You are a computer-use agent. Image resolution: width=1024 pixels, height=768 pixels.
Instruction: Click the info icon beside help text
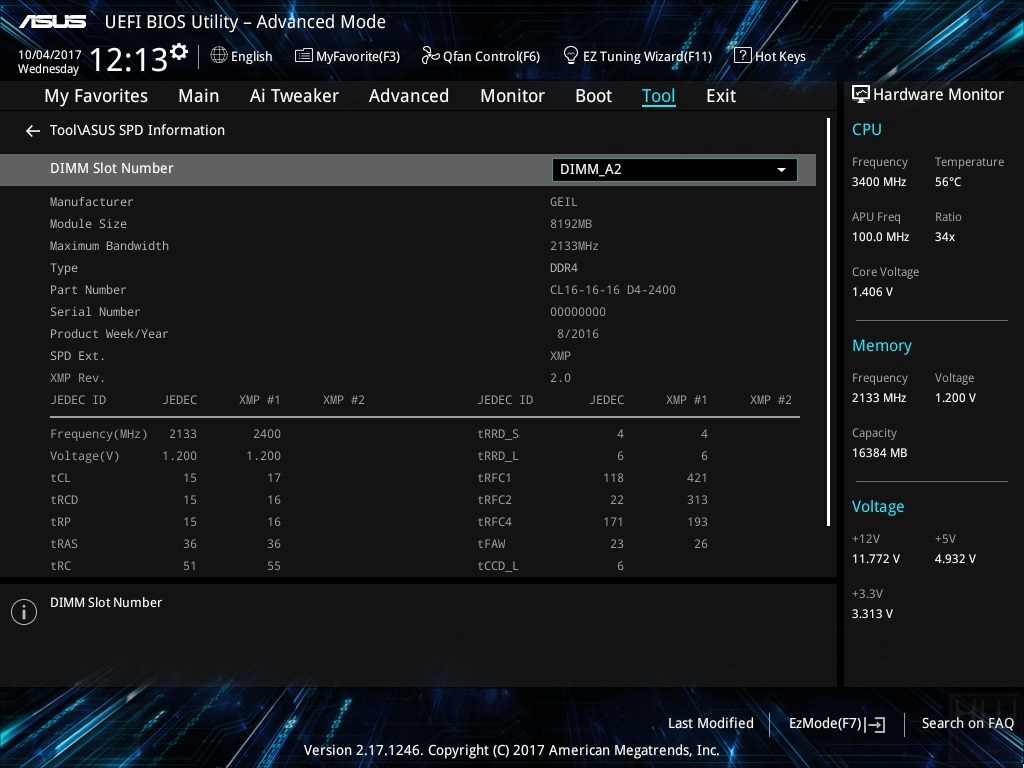(24, 612)
